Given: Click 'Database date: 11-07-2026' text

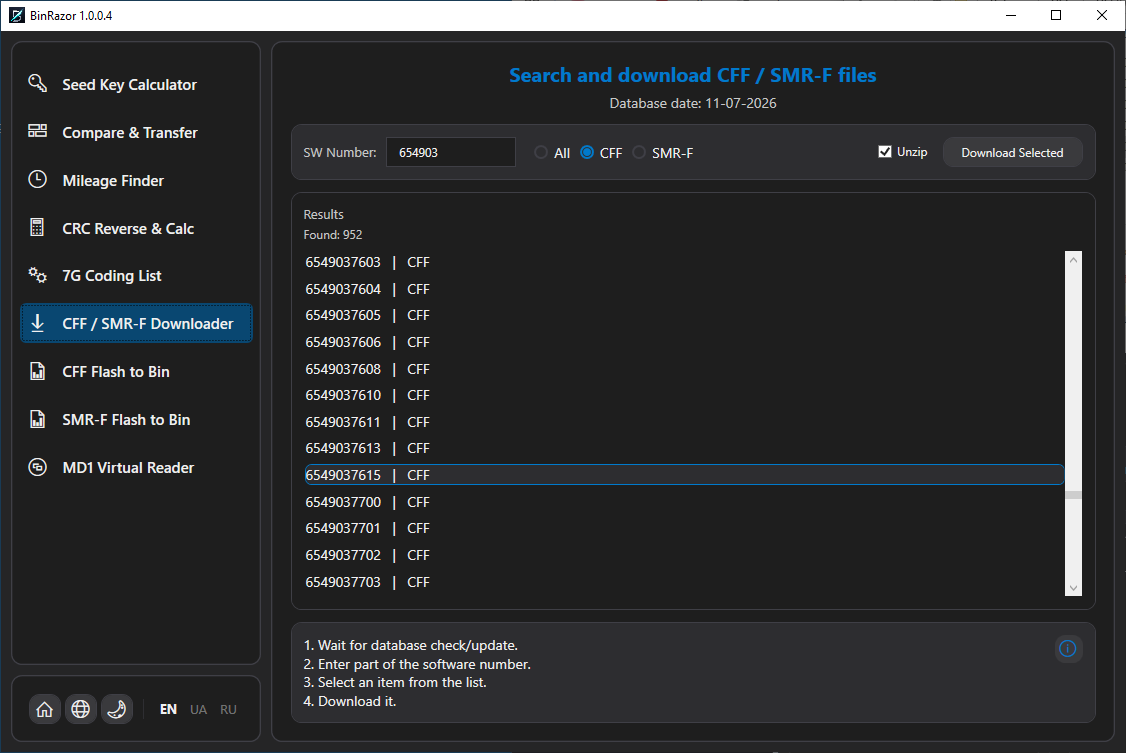Looking at the screenshot, I should pos(693,103).
